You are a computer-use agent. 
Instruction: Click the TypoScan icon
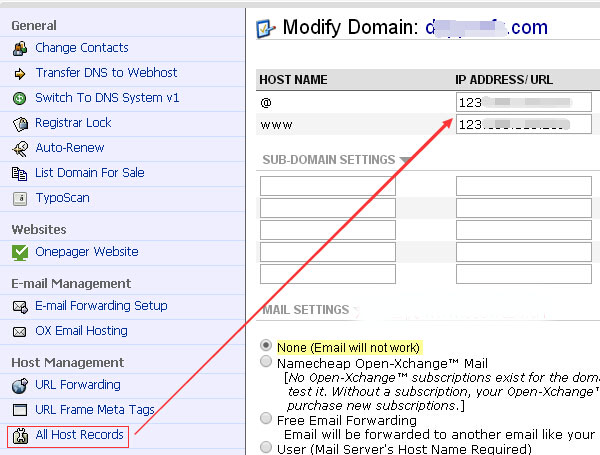(19, 198)
